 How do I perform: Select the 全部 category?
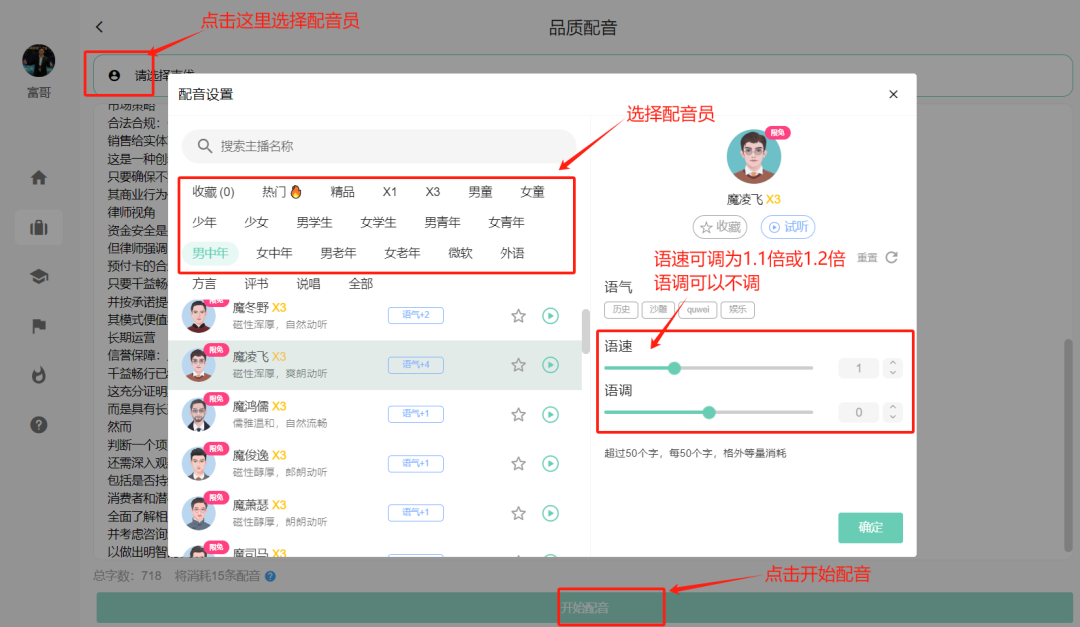pyautogui.click(x=361, y=284)
